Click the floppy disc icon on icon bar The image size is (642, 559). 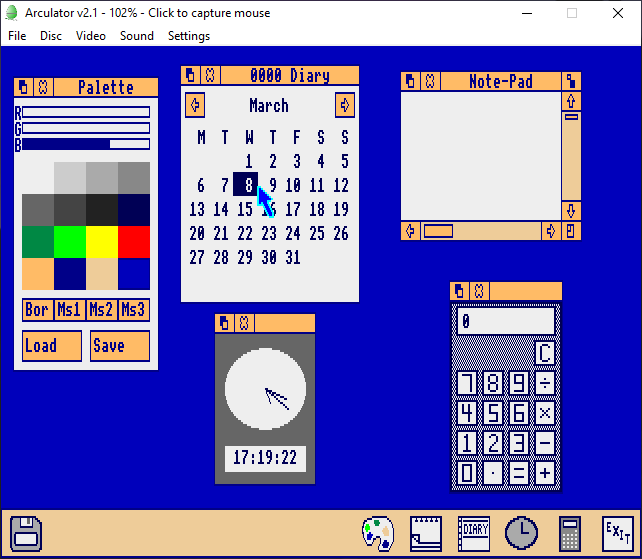(26, 533)
